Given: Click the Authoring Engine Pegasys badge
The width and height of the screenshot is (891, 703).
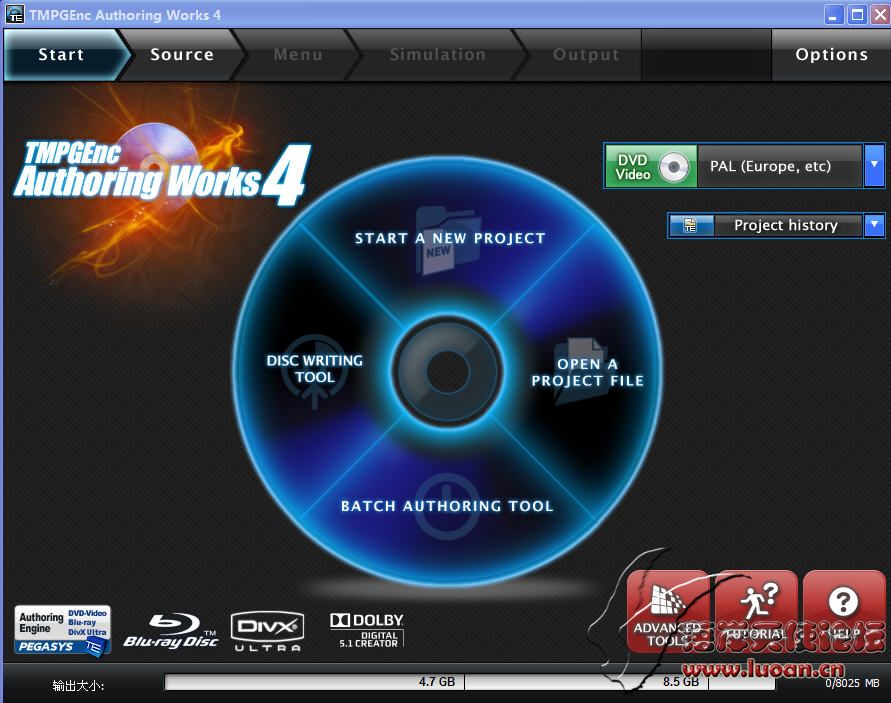Looking at the screenshot, I should point(63,630).
